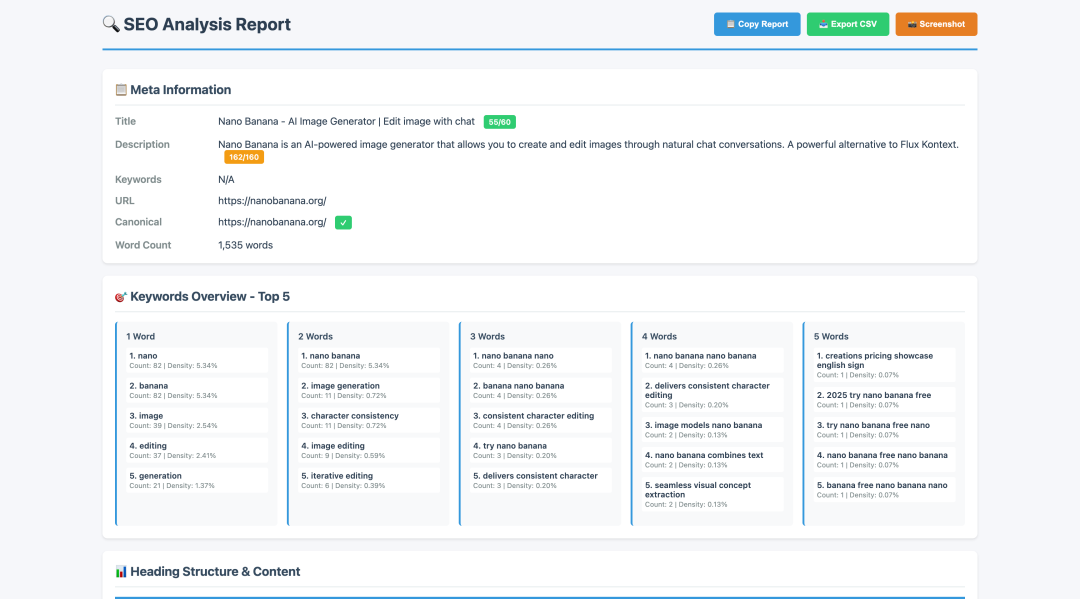
Task: Click the clipboard icon next to Meta Information
Action: click(x=121, y=90)
